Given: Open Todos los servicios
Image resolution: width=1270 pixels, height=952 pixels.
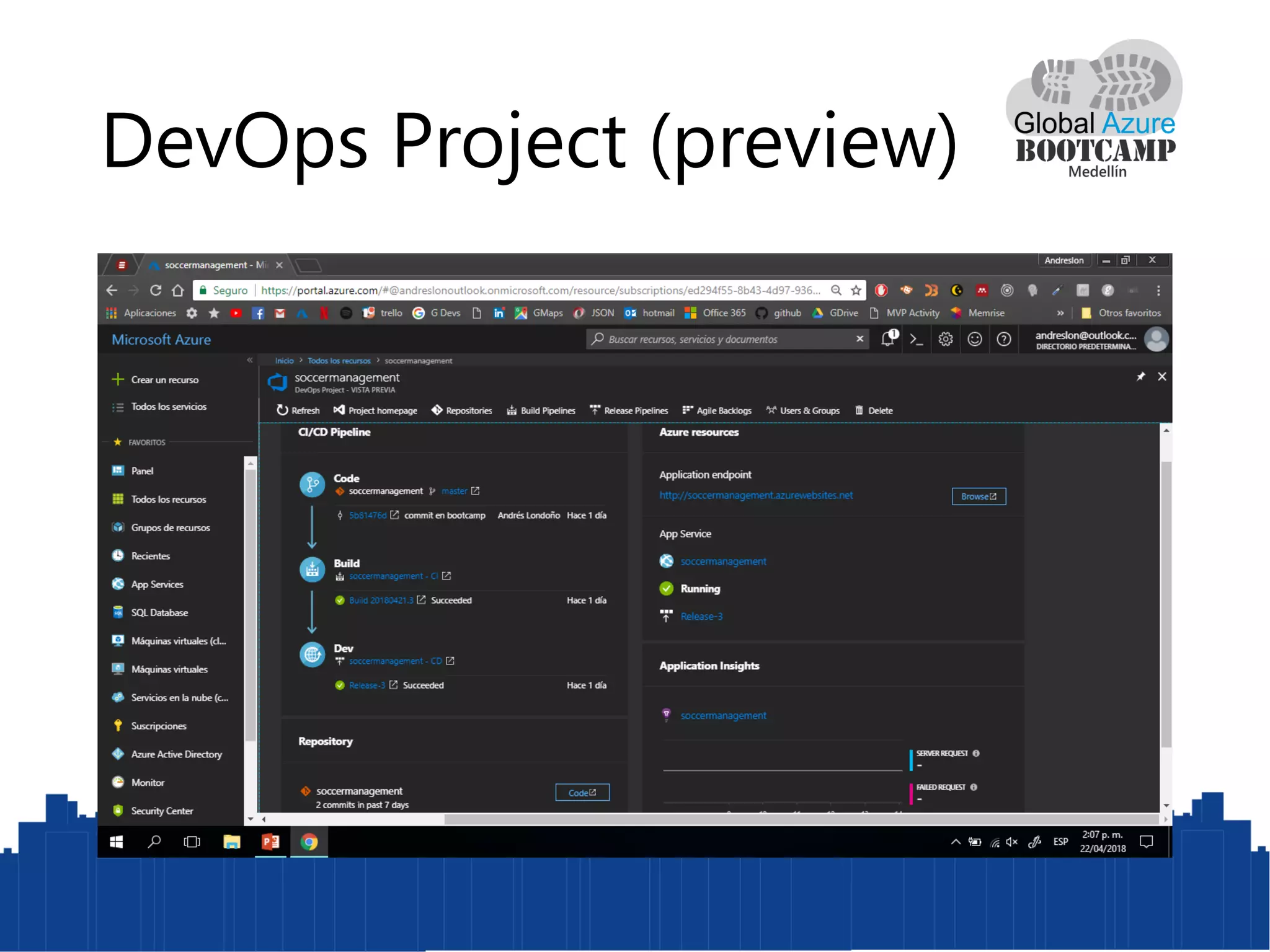Looking at the screenshot, I should coord(159,407).
